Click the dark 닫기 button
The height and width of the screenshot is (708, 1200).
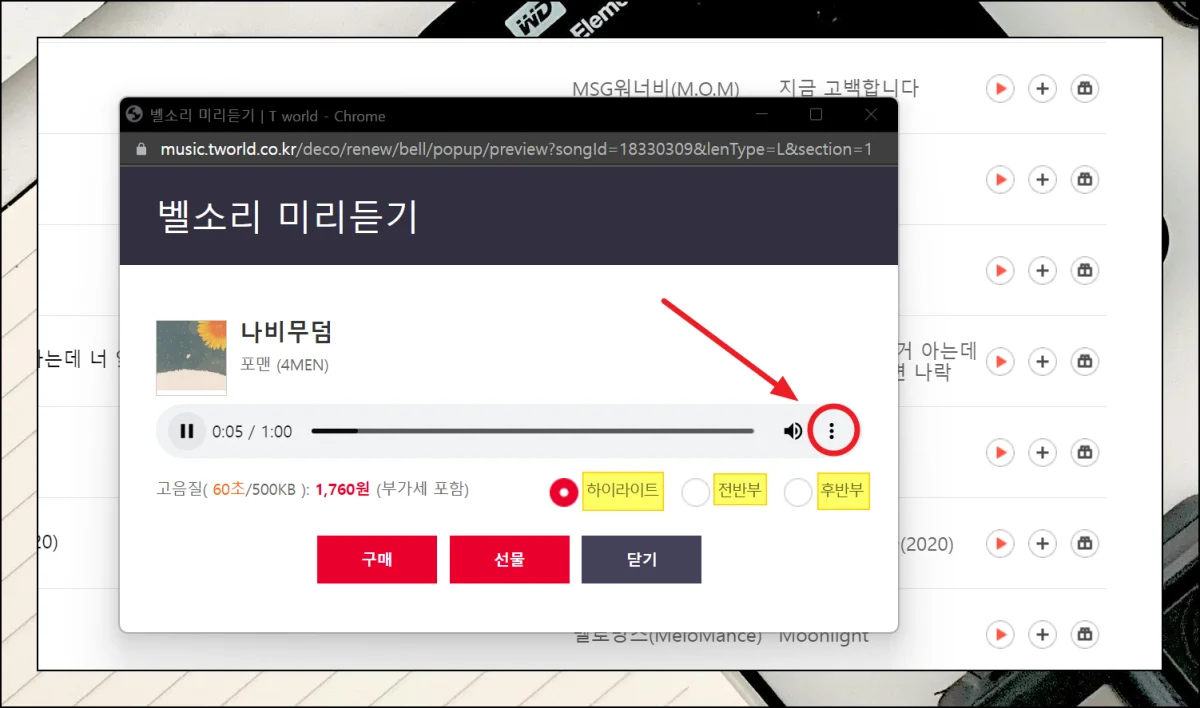click(641, 559)
